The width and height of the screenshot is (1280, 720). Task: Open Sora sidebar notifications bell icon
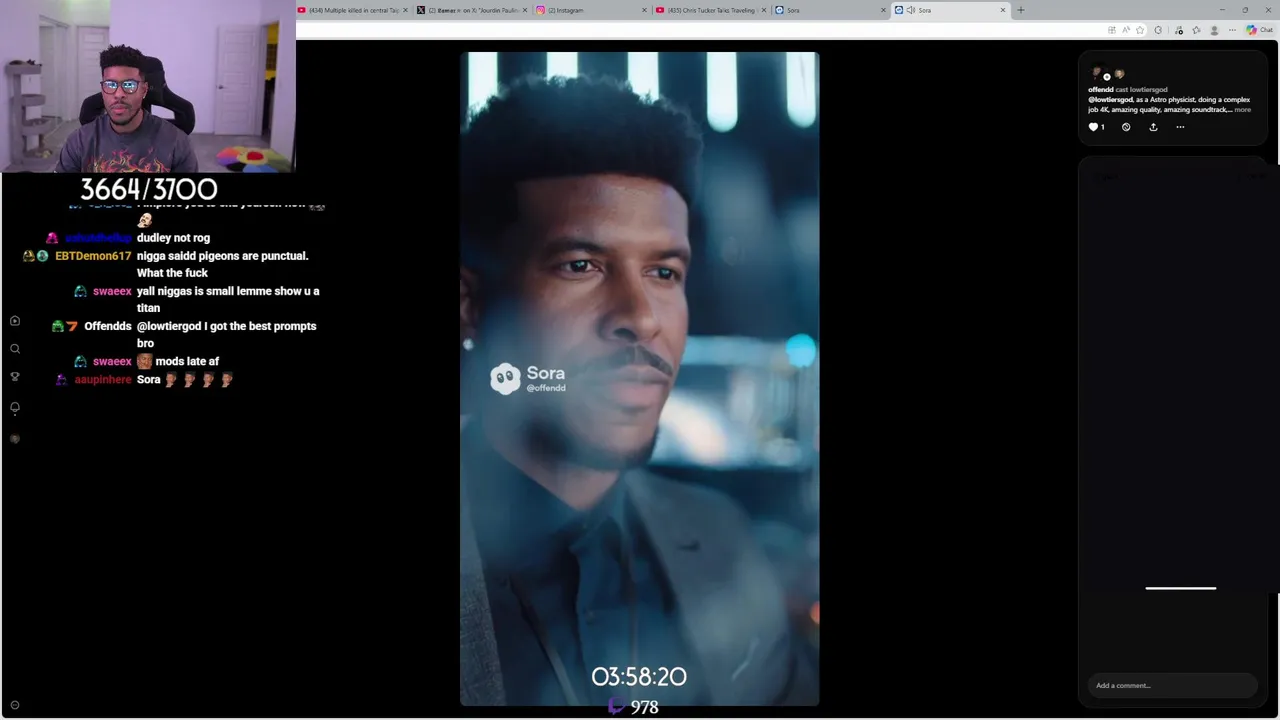(15, 408)
